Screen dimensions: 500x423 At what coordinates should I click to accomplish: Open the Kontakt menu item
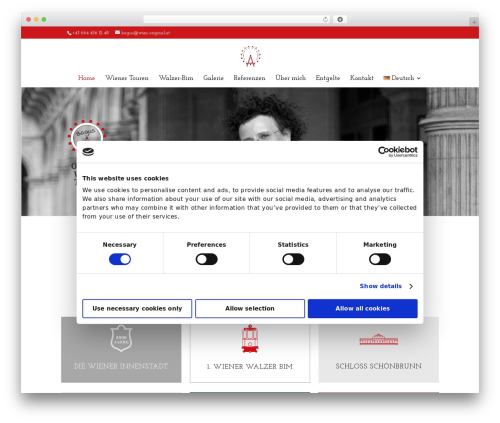[x=362, y=78]
